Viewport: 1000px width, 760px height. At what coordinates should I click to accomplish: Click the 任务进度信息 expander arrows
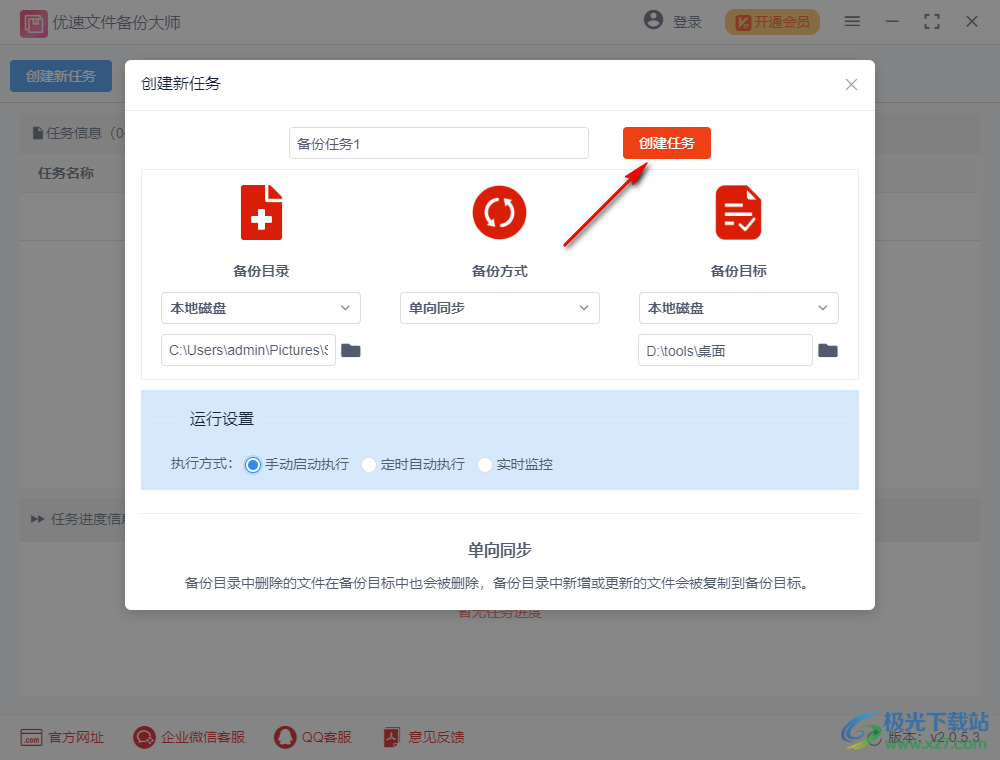tap(37, 519)
